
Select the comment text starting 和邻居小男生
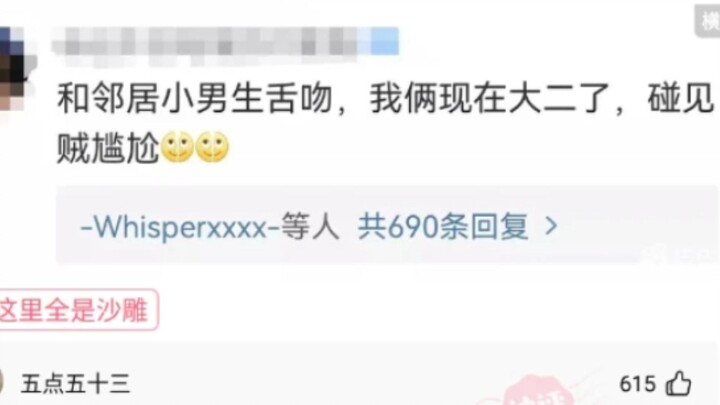pos(385,123)
